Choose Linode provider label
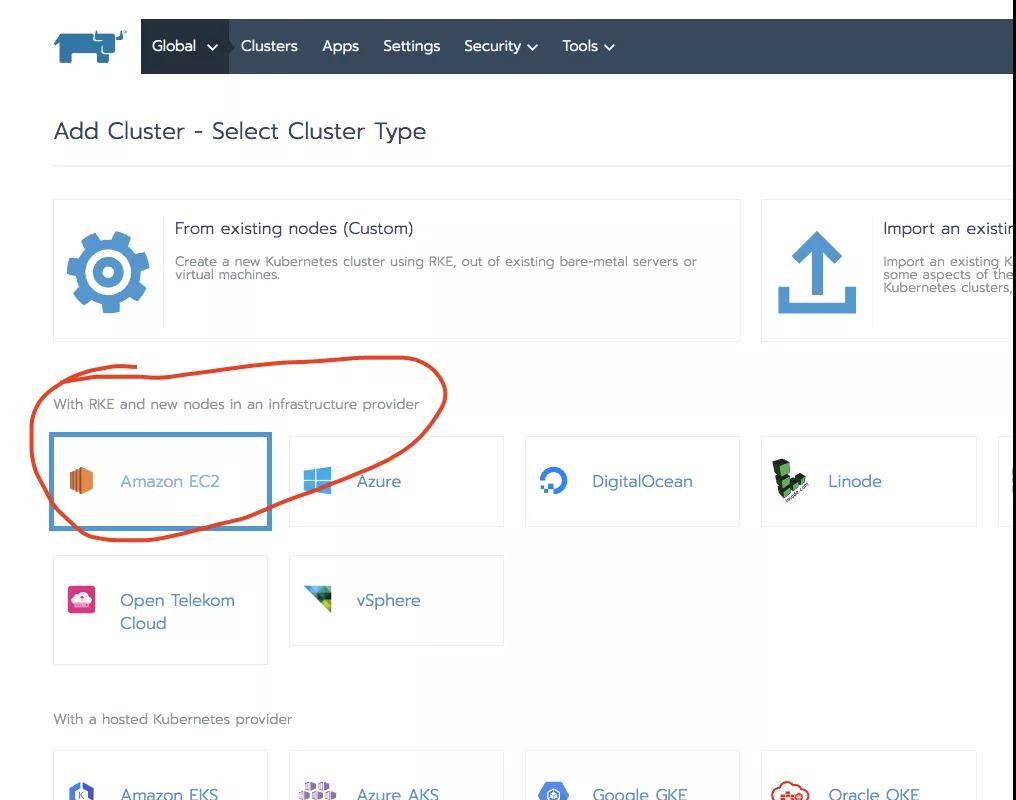The image size is (1016, 800). (855, 481)
